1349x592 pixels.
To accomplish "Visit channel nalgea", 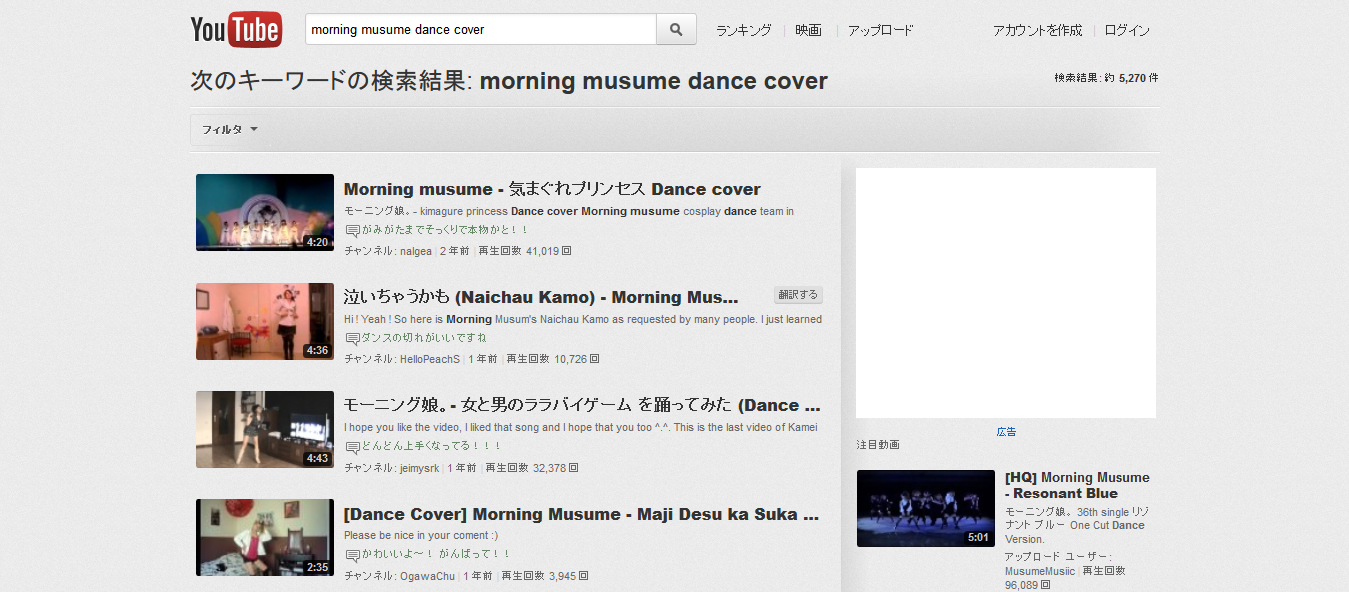I will tap(416, 251).
